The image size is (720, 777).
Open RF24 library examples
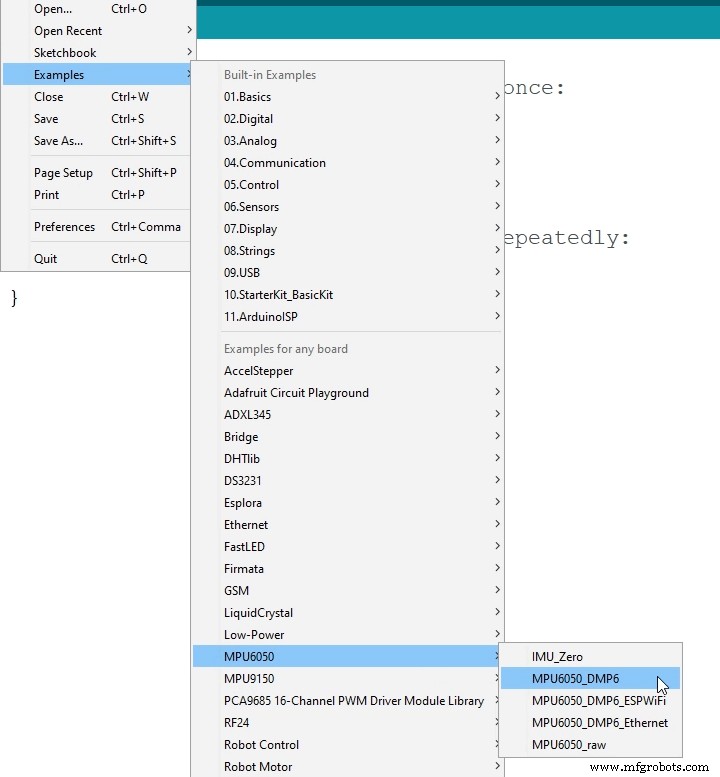click(x=346, y=722)
